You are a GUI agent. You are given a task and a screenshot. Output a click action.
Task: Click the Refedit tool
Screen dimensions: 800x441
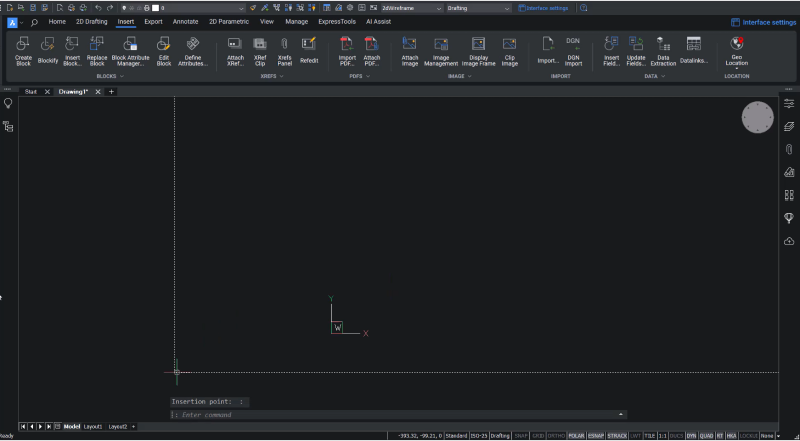(x=309, y=51)
